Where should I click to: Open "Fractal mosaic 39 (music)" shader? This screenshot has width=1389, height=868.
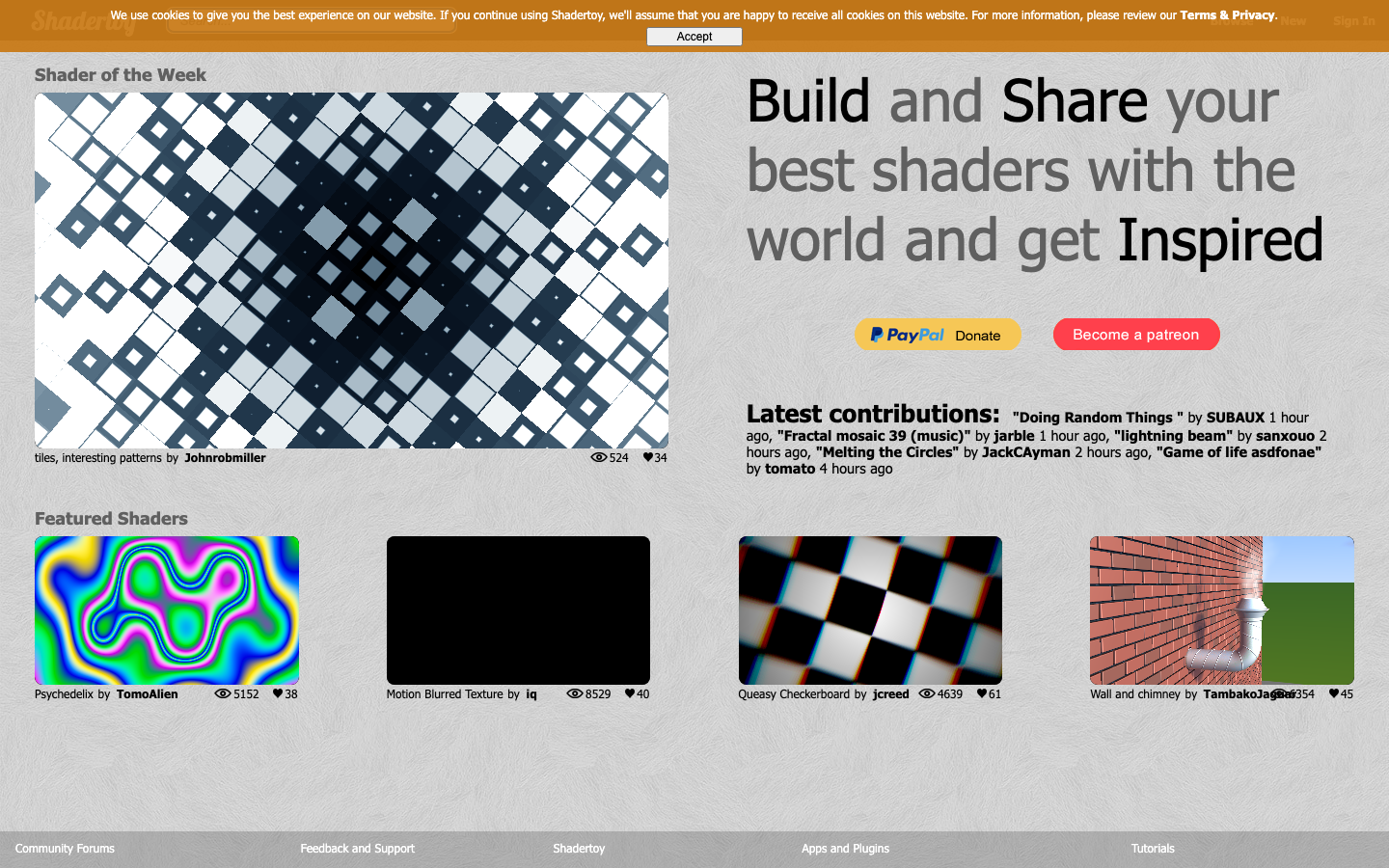click(x=874, y=436)
